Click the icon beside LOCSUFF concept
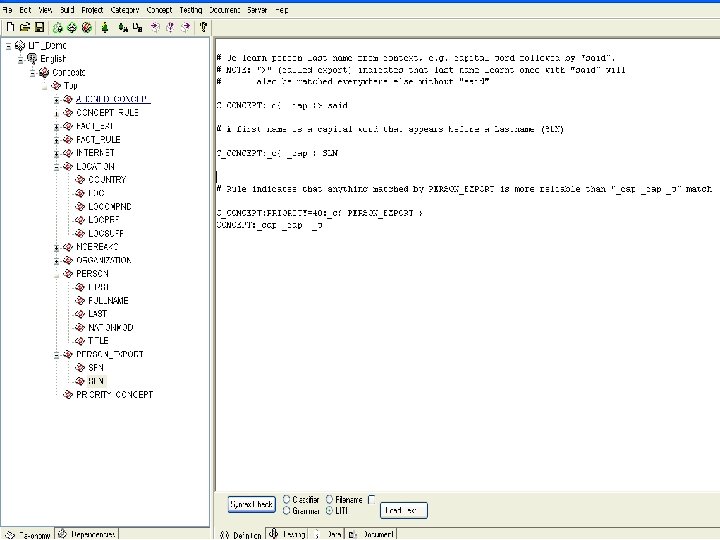720x540 pixels. (x=80, y=233)
